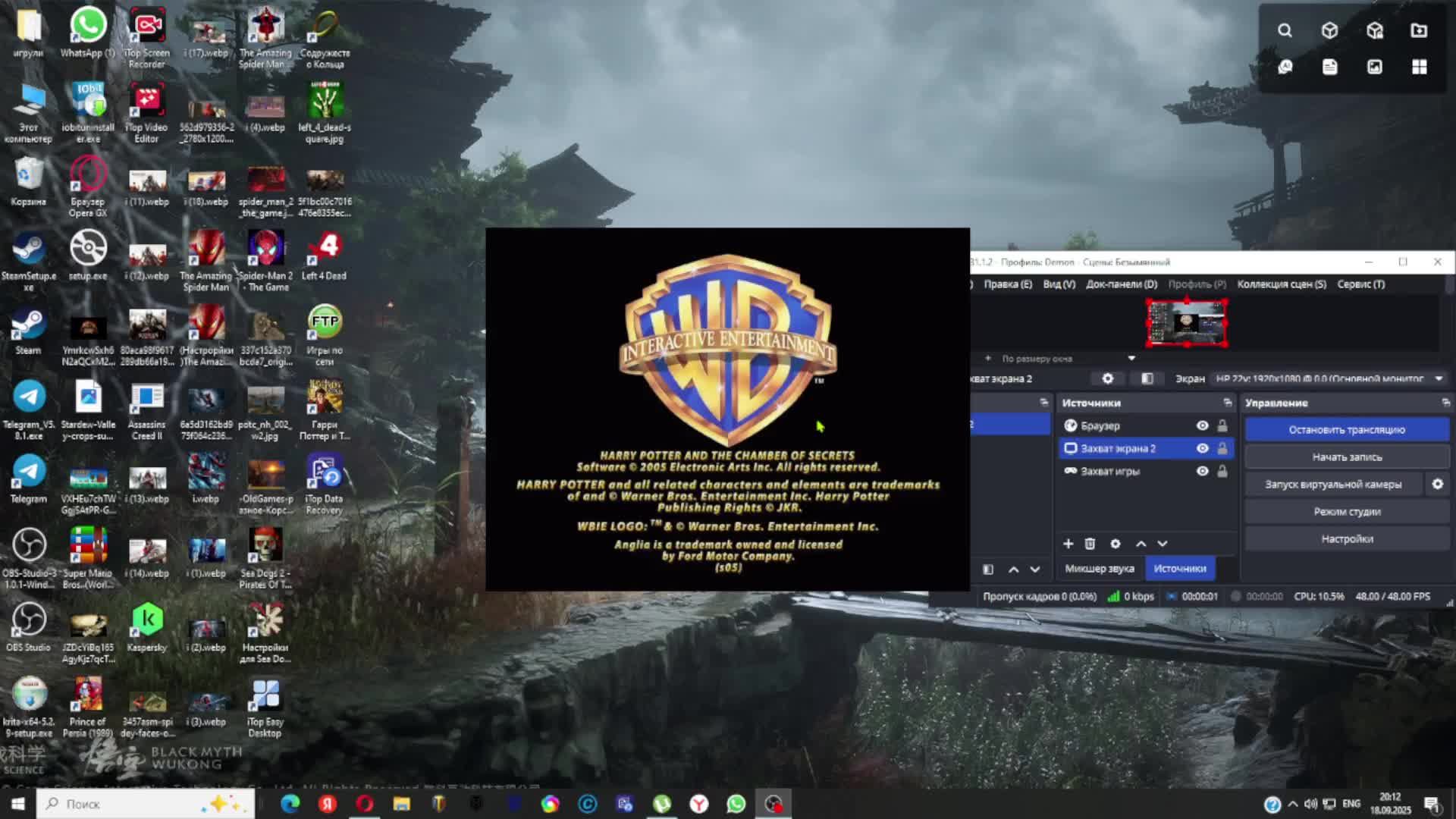
Task: Click the virtual camera settings gear icon
Action: 1439,483
